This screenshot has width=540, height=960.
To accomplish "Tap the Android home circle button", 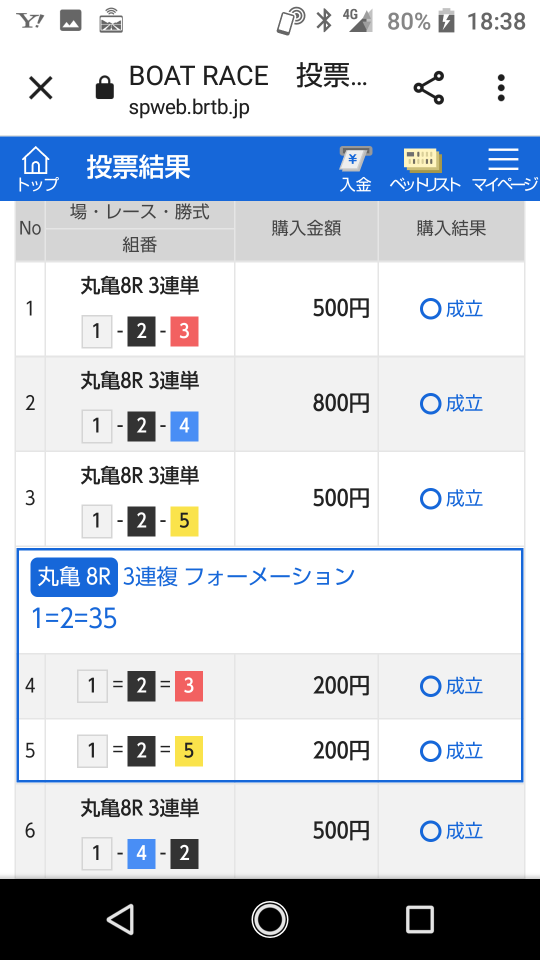I will click(270, 920).
